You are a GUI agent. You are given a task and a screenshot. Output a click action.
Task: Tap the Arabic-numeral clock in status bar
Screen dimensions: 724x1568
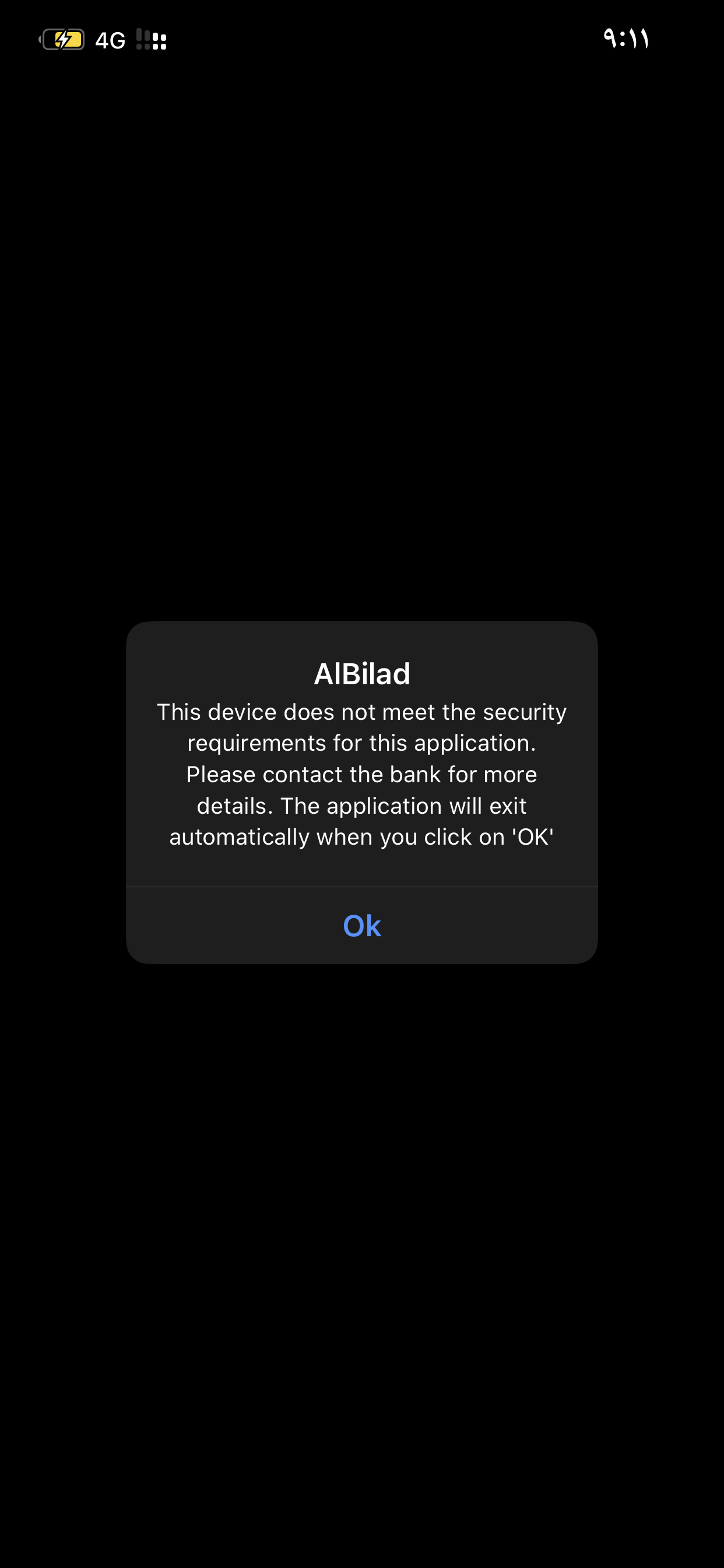[x=626, y=39]
